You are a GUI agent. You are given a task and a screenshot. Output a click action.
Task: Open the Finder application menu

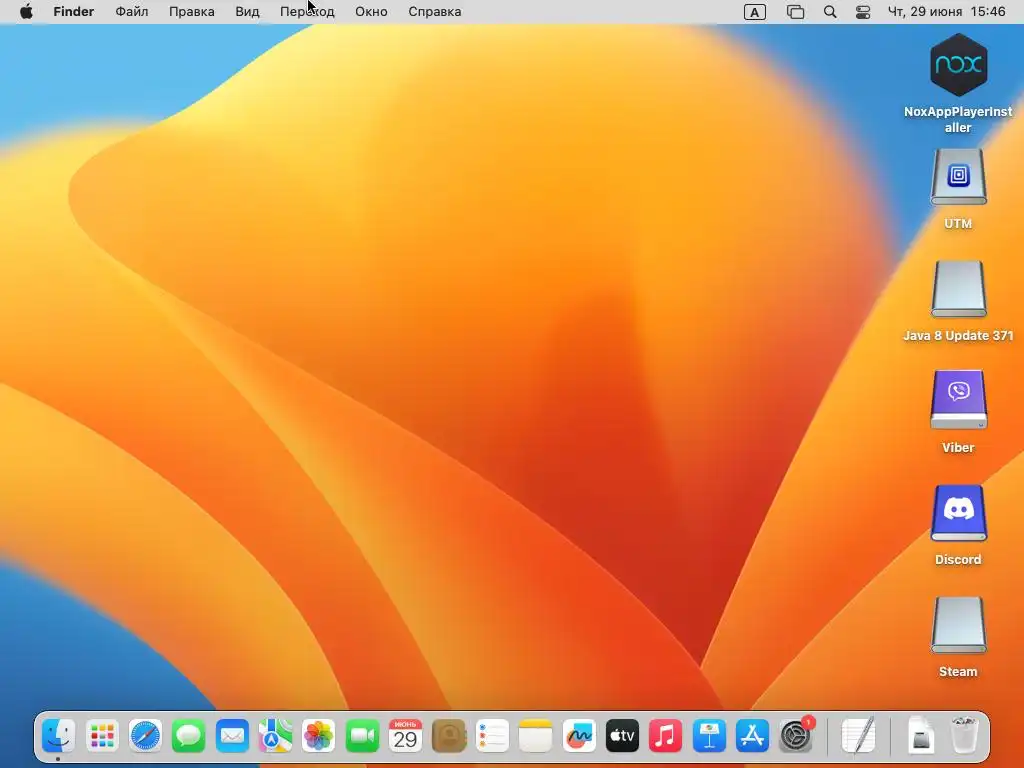(74, 12)
